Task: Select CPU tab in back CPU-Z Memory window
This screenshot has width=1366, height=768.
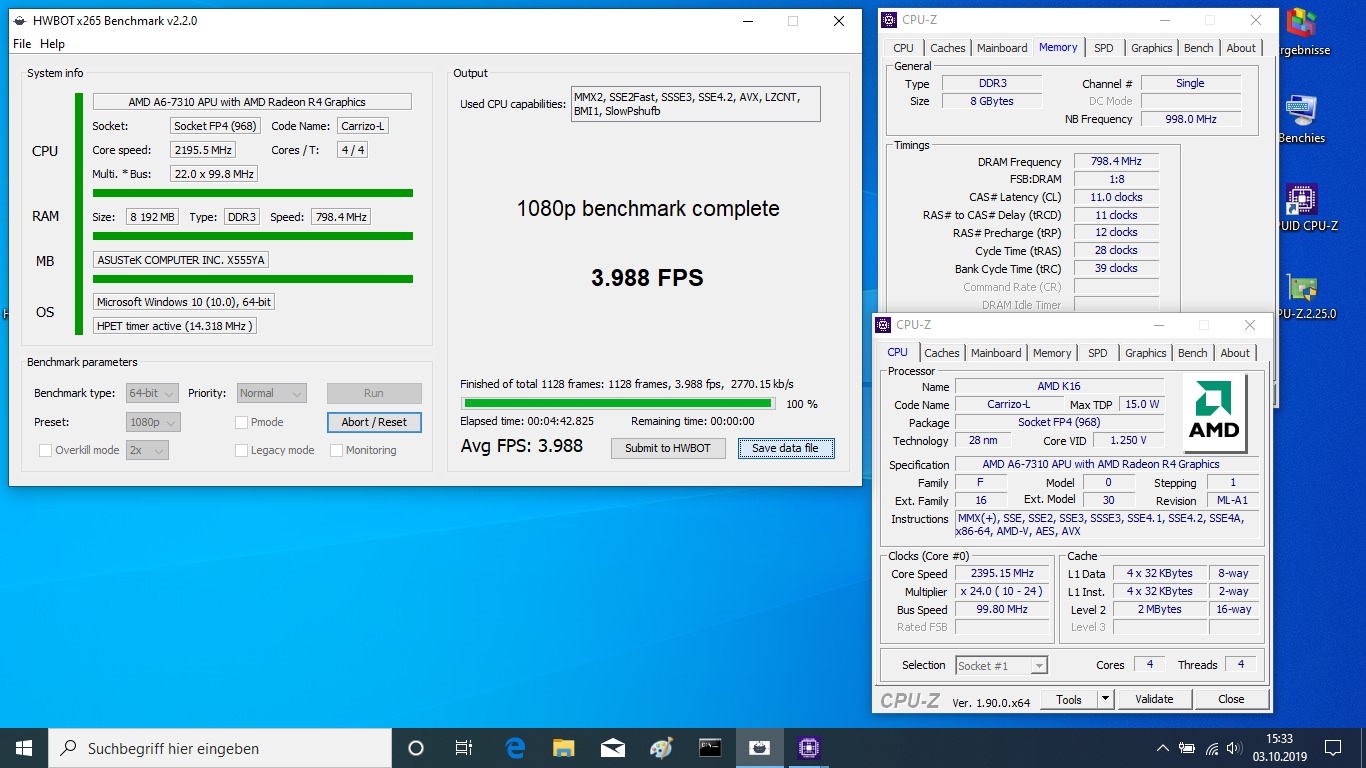Action: click(x=904, y=48)
